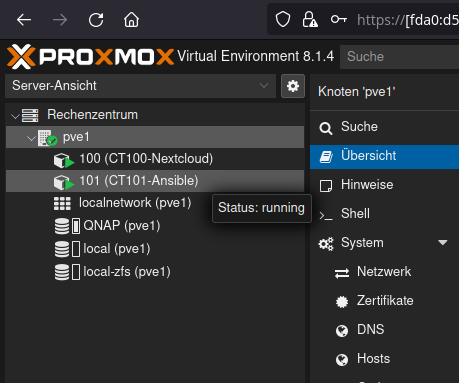
Task: Click the browser URL address field
Action: tap(407, 20)
